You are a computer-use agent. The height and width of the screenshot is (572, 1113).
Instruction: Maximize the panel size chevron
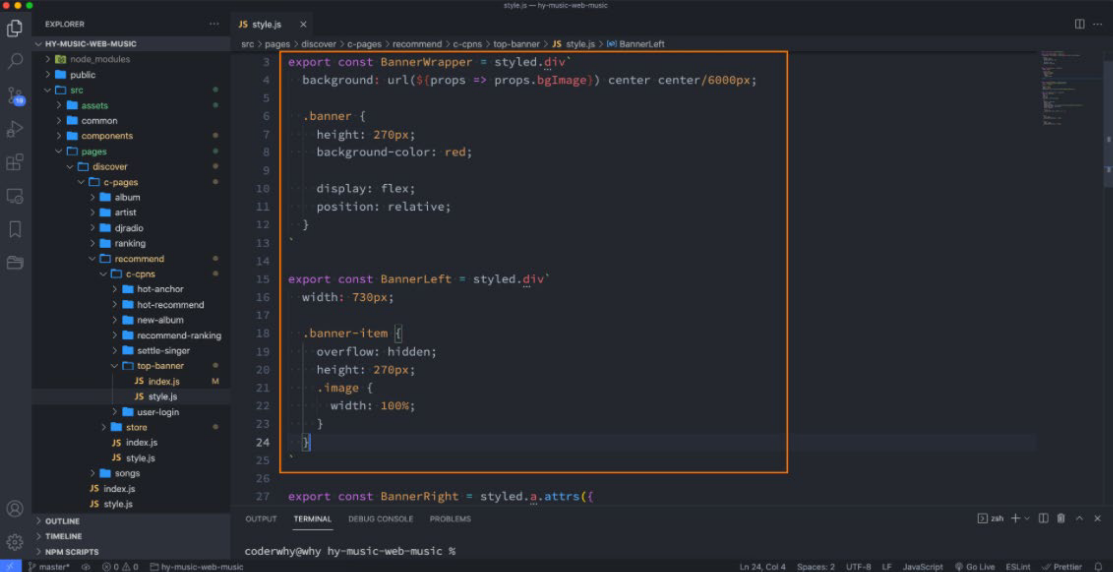pos(1080,519)
